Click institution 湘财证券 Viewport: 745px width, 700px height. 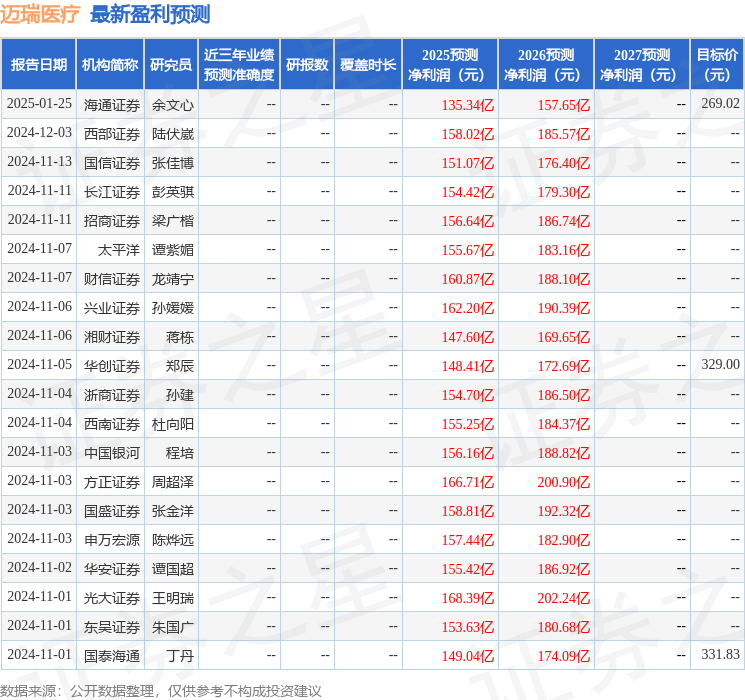(x=112, y=337)
